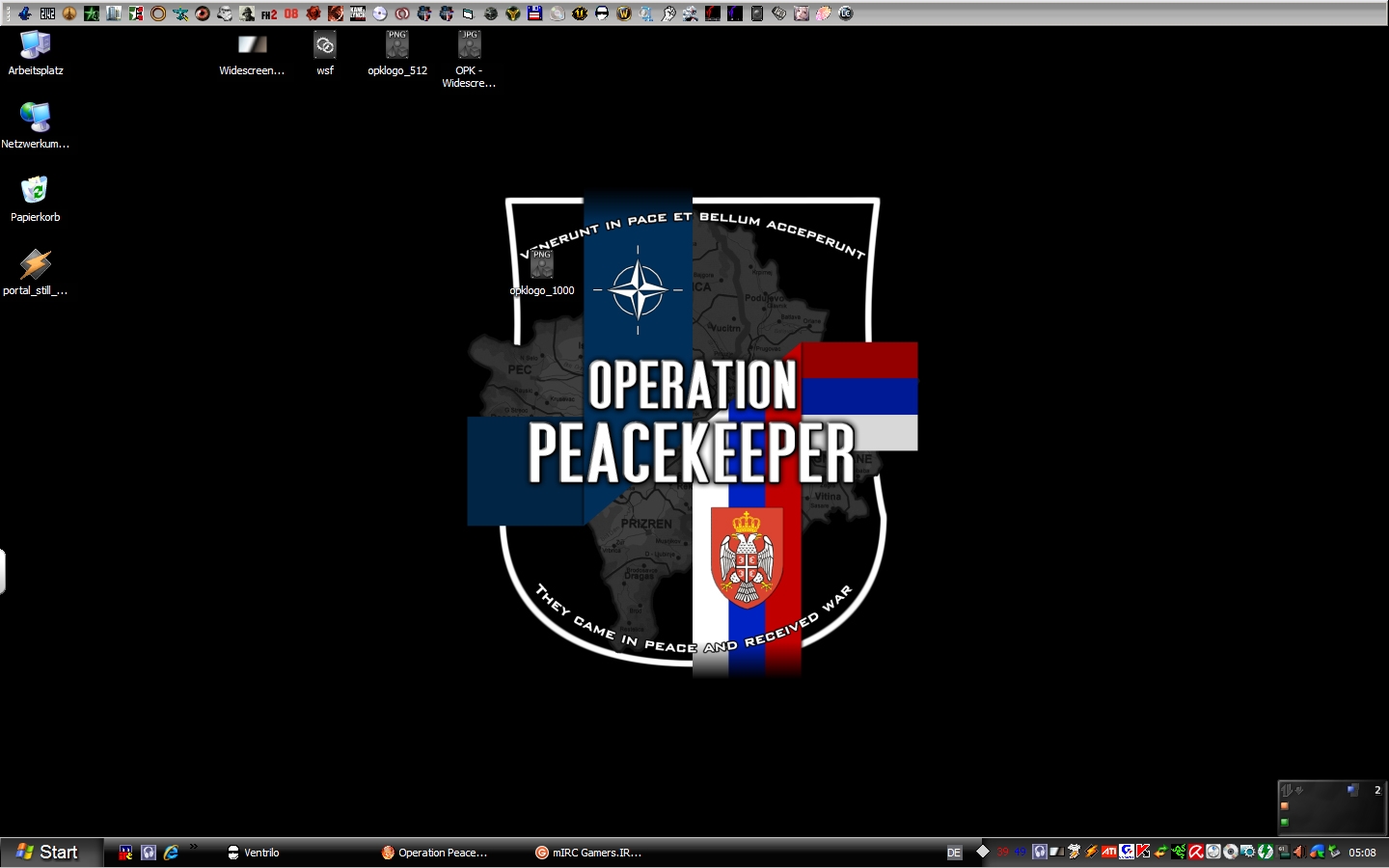Launch the anime girl face shortcut
Screen dimensions: 1389x868
click(802, 14)
